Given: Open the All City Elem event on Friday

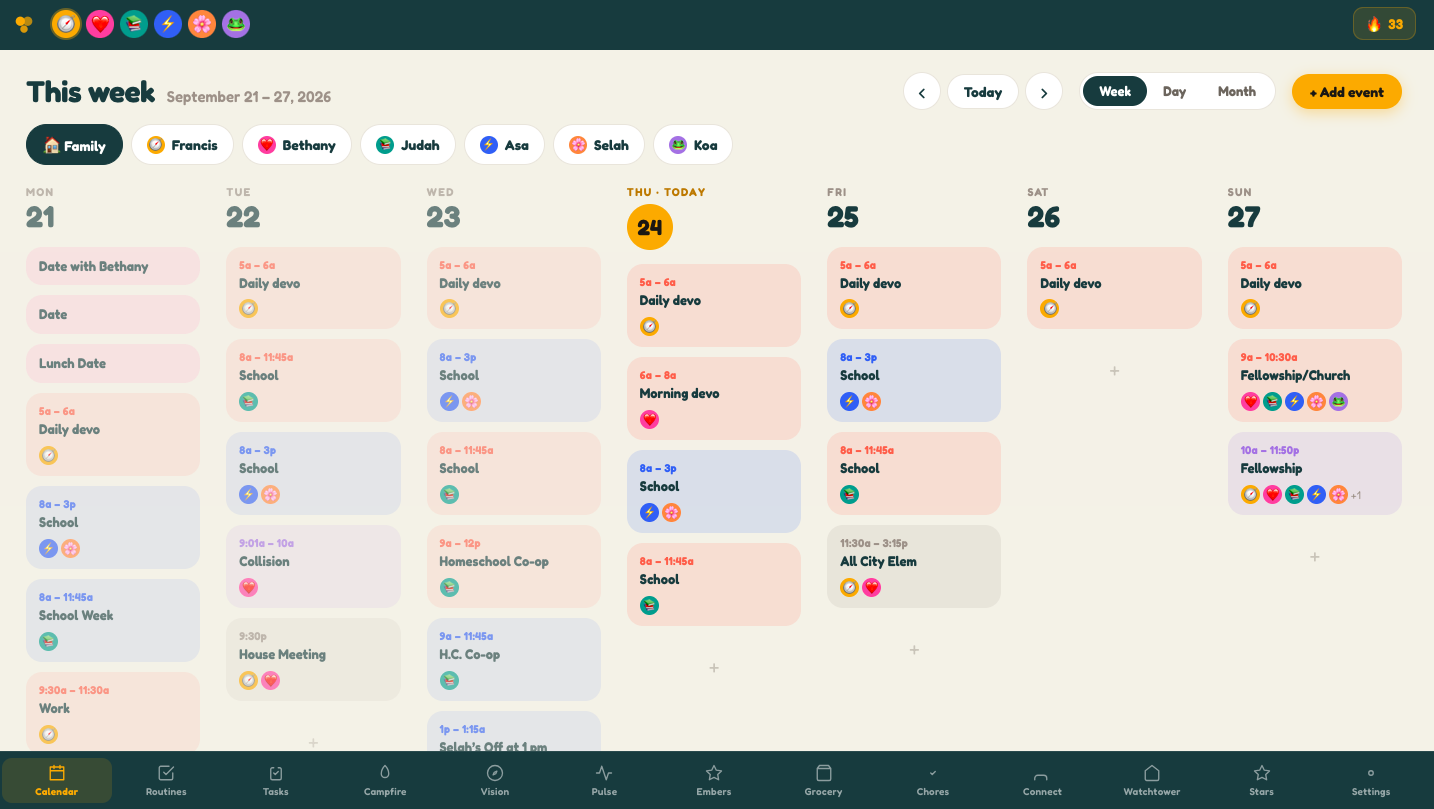Looking at the screenshot, I should pos(914,566).
